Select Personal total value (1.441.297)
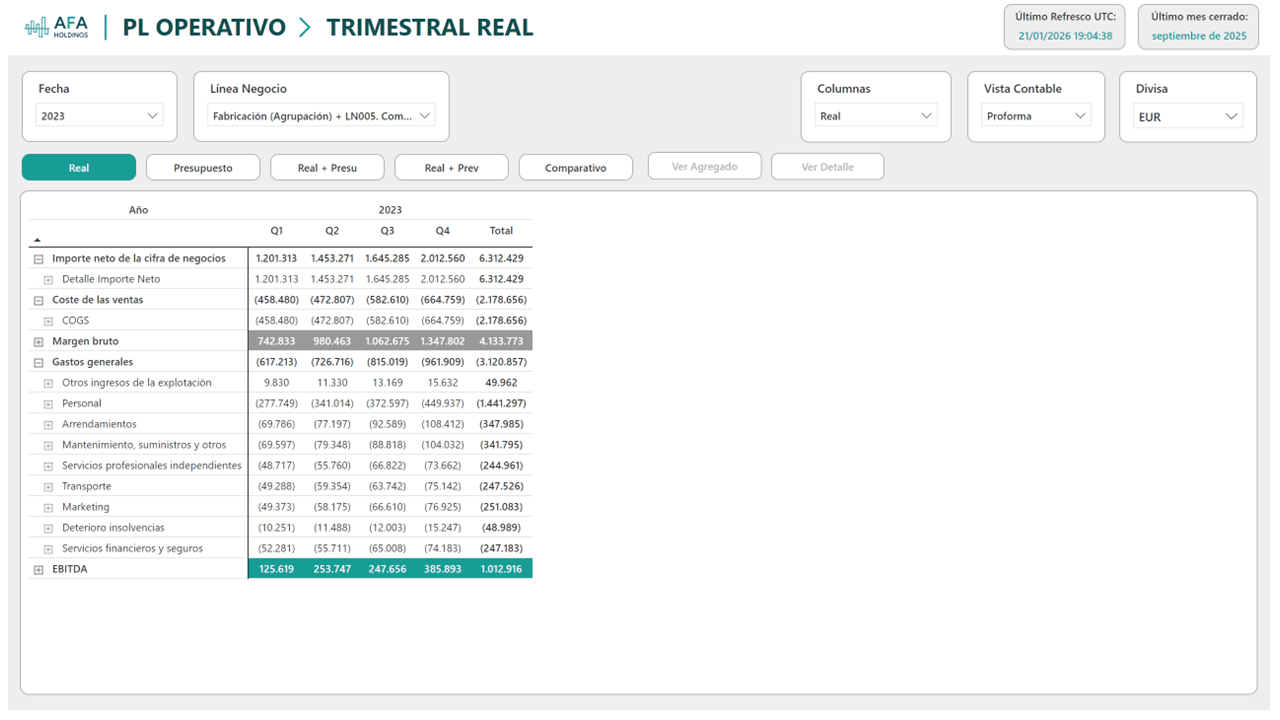The width and height of the screenshot is (1280, 720). [x=503, y=403]
